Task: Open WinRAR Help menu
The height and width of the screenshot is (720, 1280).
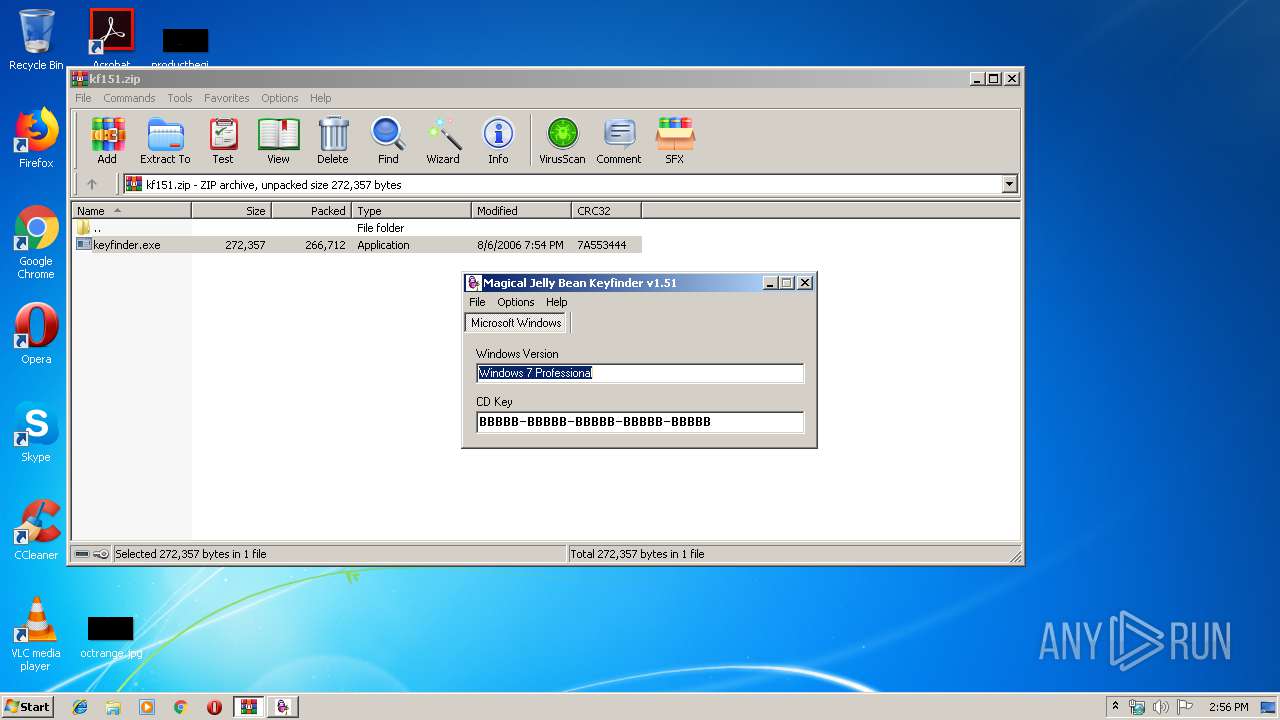Action: click(320, 98)
